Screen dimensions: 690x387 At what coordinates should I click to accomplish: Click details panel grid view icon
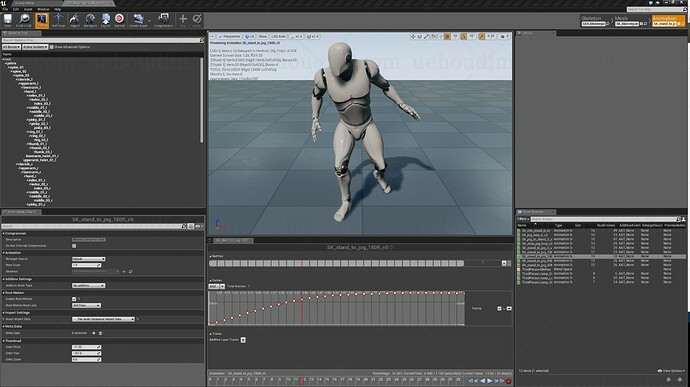[x=191, y=226]
